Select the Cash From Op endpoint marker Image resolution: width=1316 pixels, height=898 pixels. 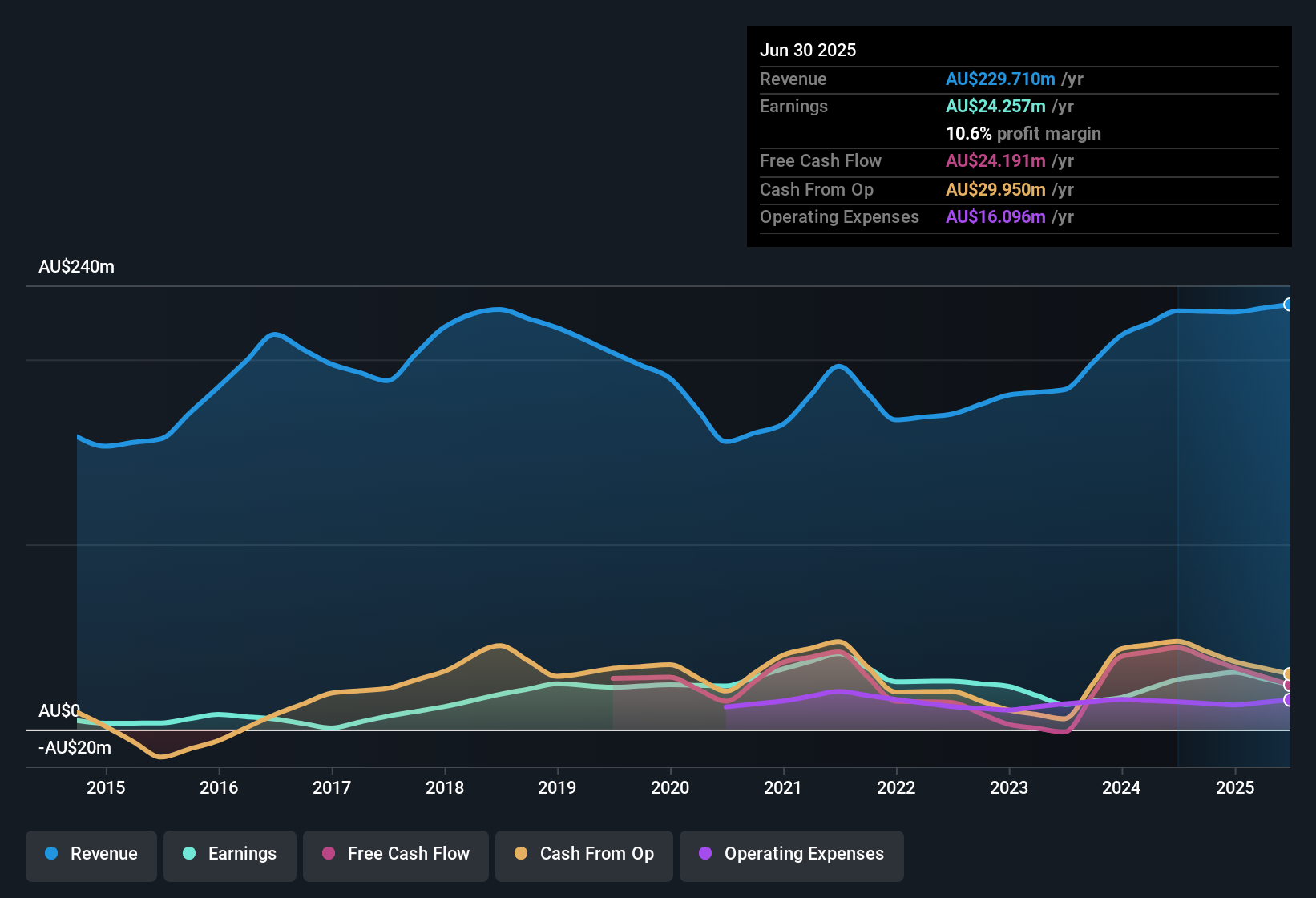point(1289,674)
